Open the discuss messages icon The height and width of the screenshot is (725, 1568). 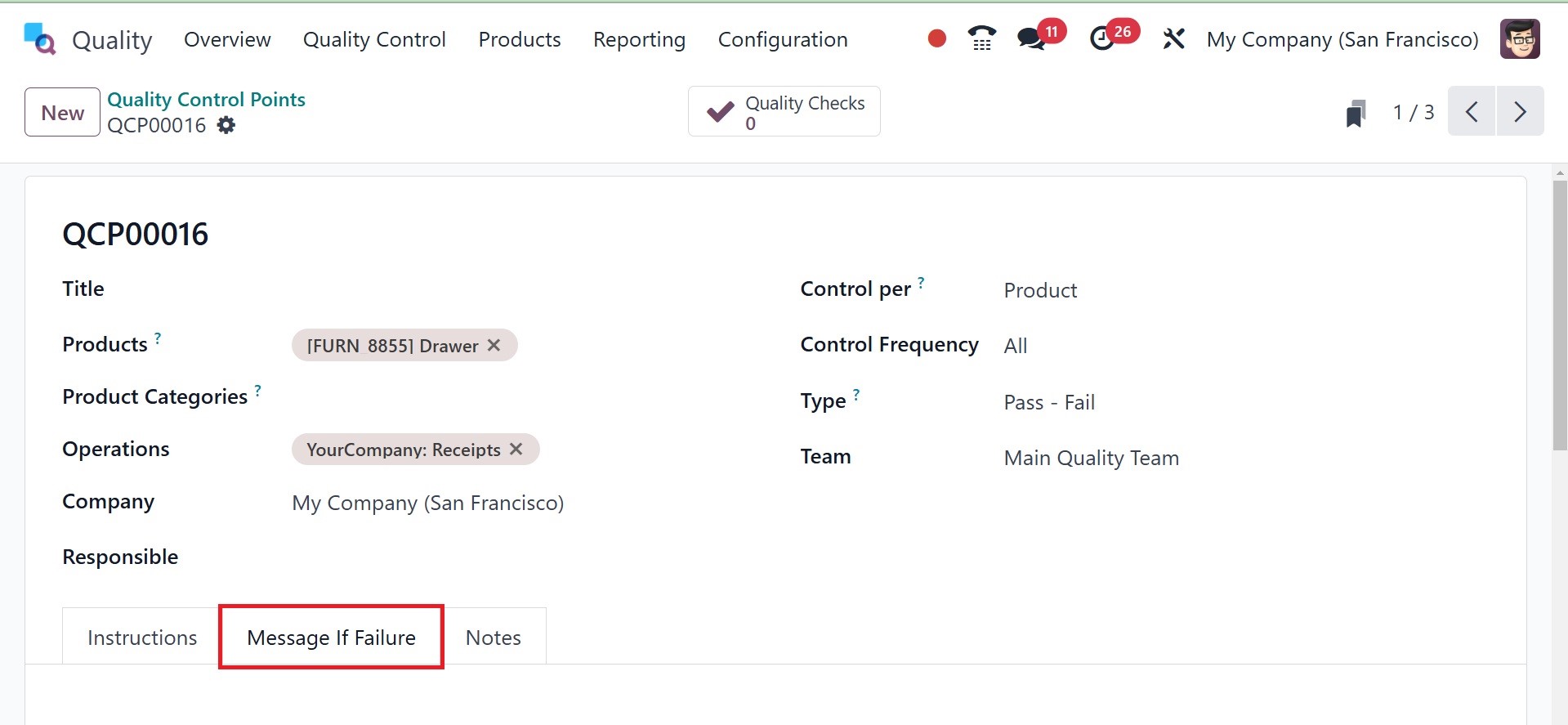(x=1032, y=38)
